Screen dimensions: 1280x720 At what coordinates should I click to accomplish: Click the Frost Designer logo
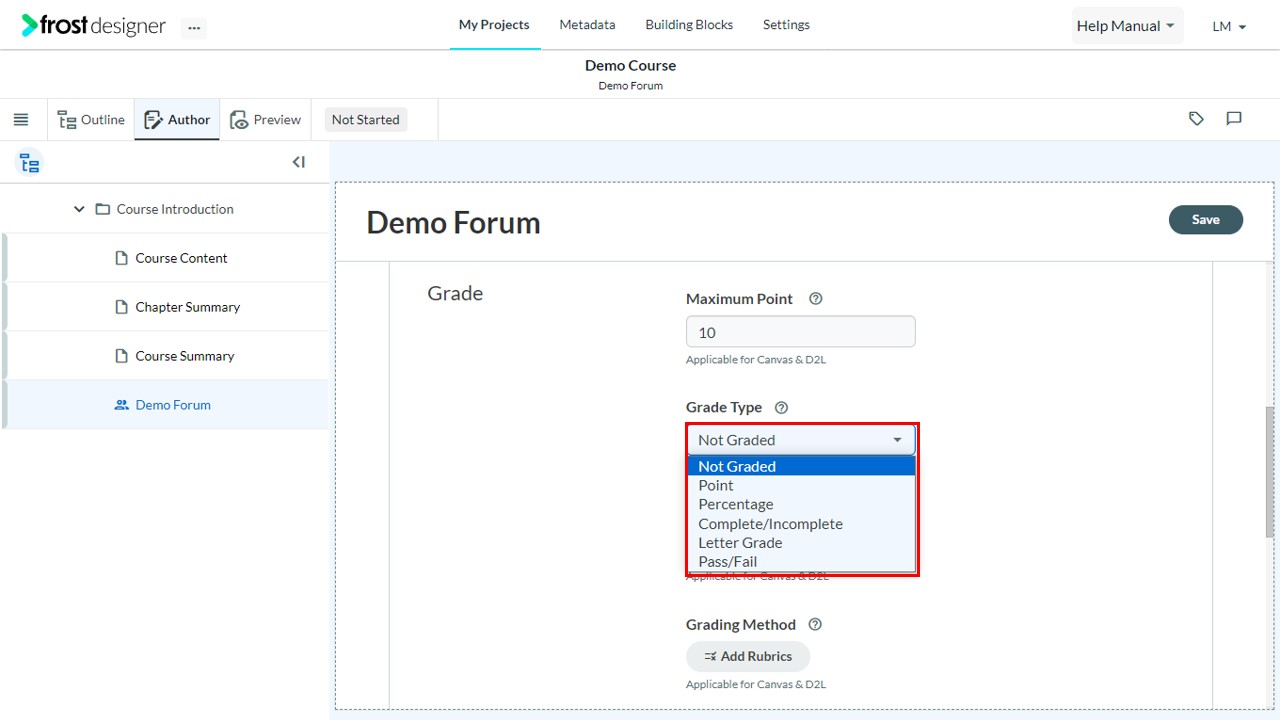93,26
